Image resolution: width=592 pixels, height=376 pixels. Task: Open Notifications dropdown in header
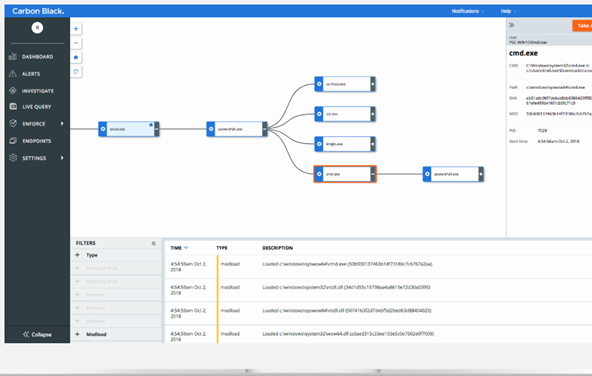click(x=467, y=11)
